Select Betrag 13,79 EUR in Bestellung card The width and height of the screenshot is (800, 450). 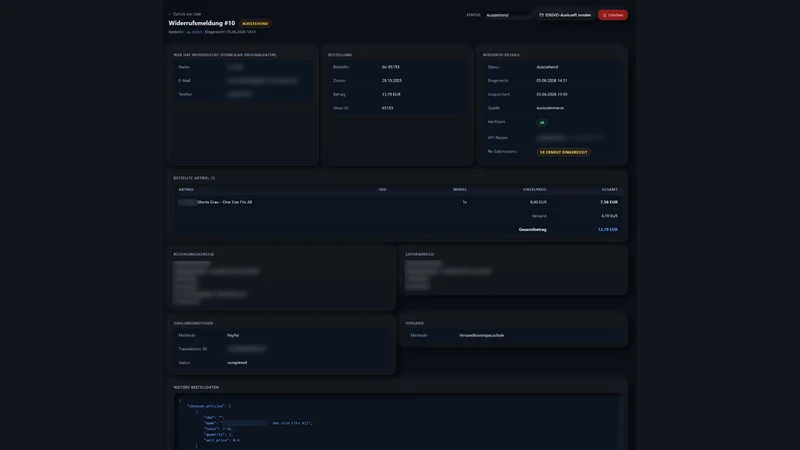(x=391, y=94)
